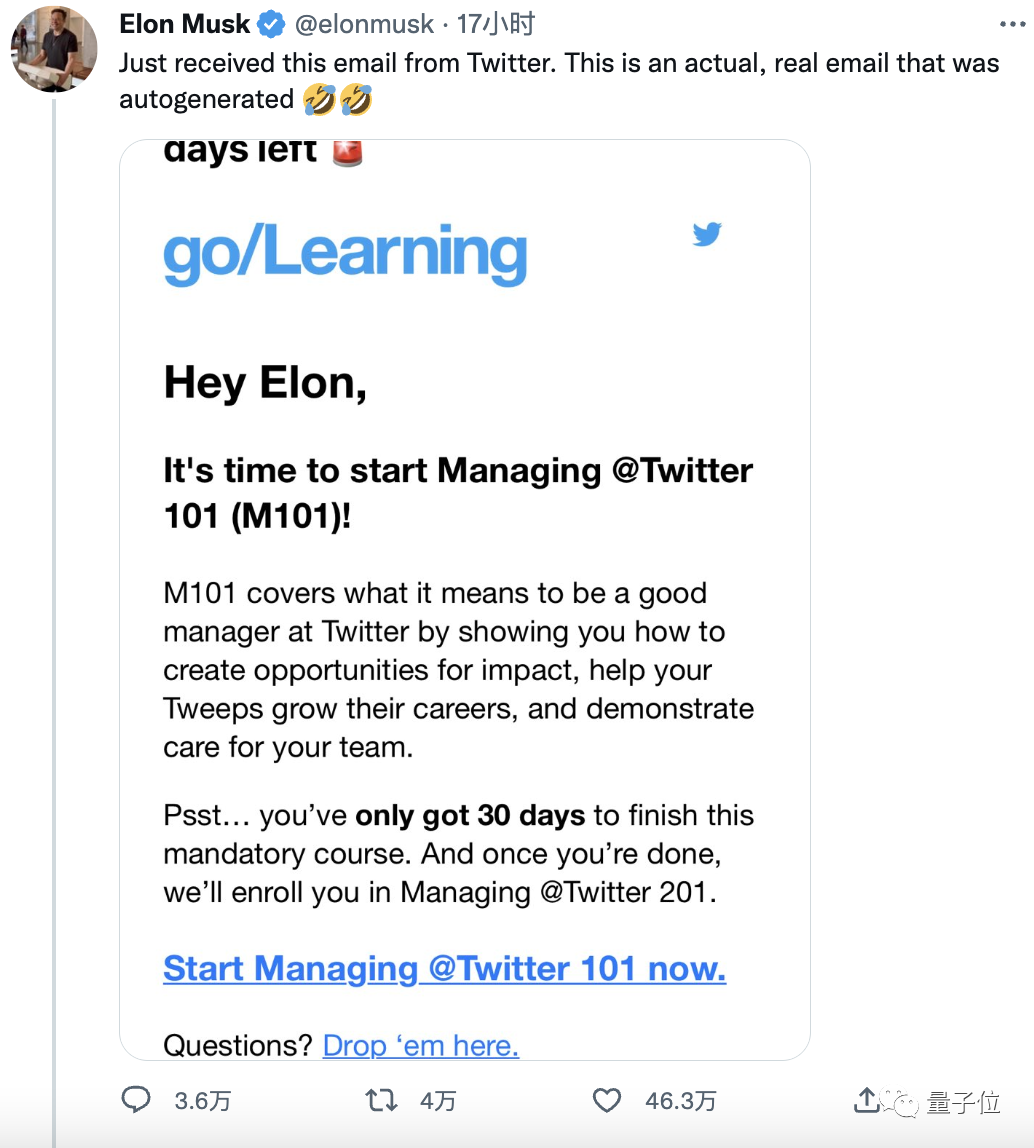Click the 'go/Learning' blue header text
Screen dimensions: 1034x1148
344,253
